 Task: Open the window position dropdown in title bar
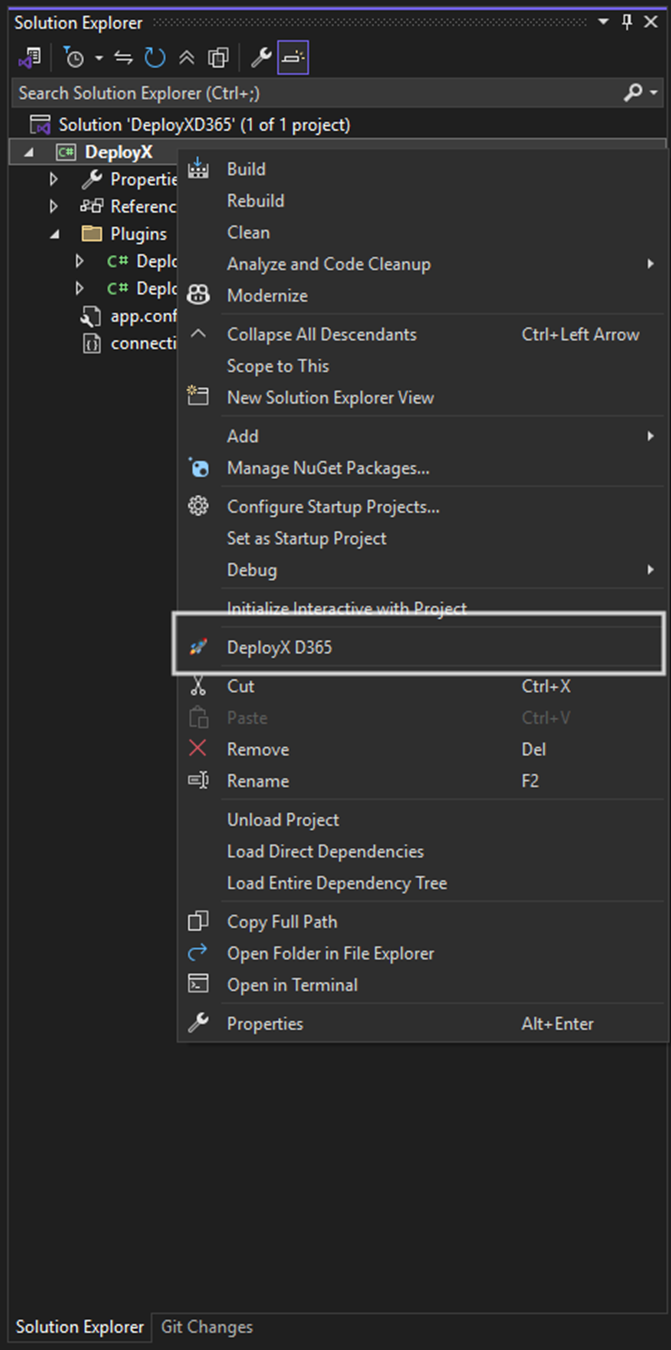(604, 22)
